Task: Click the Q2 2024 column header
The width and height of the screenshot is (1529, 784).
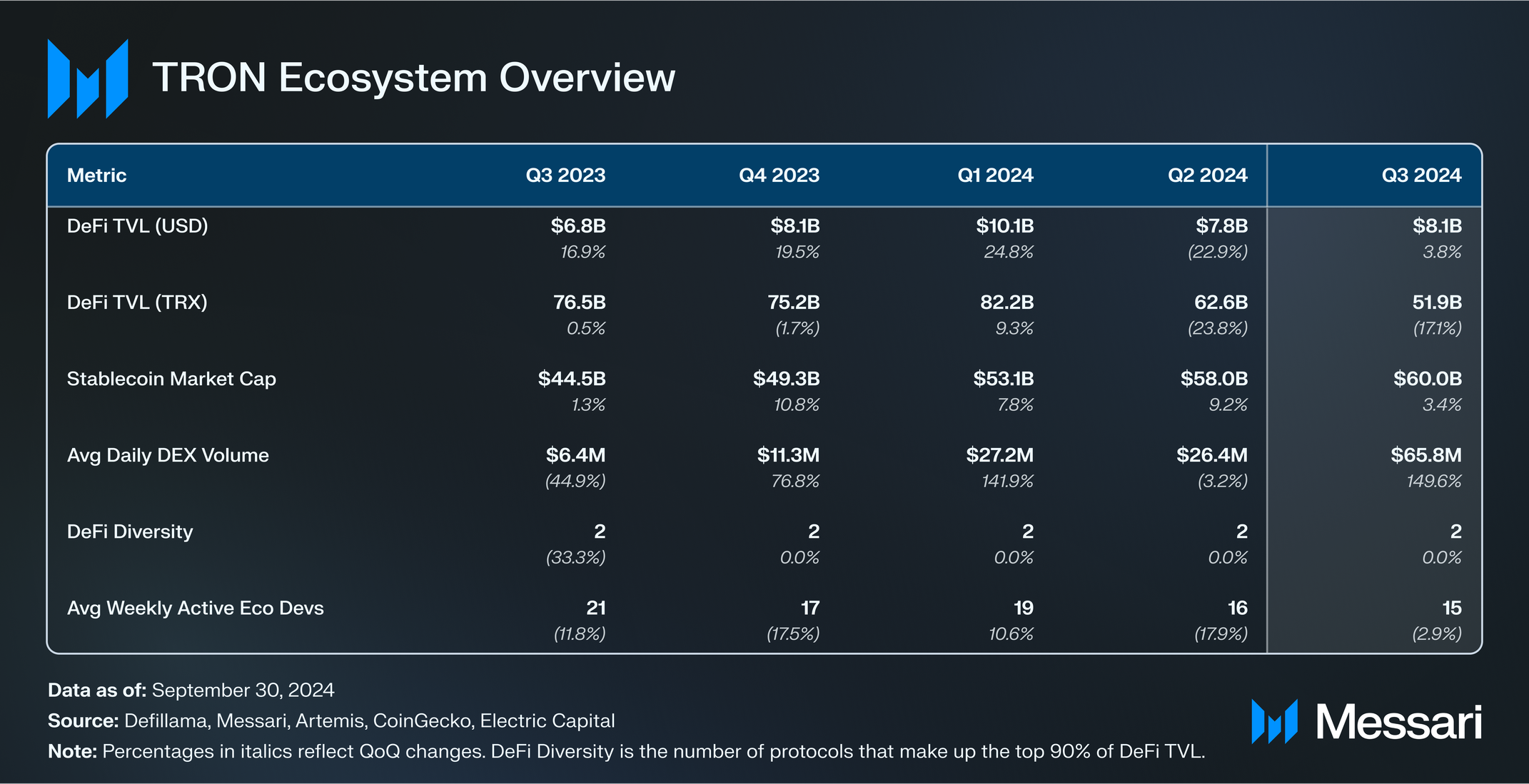Action: 1207,175
